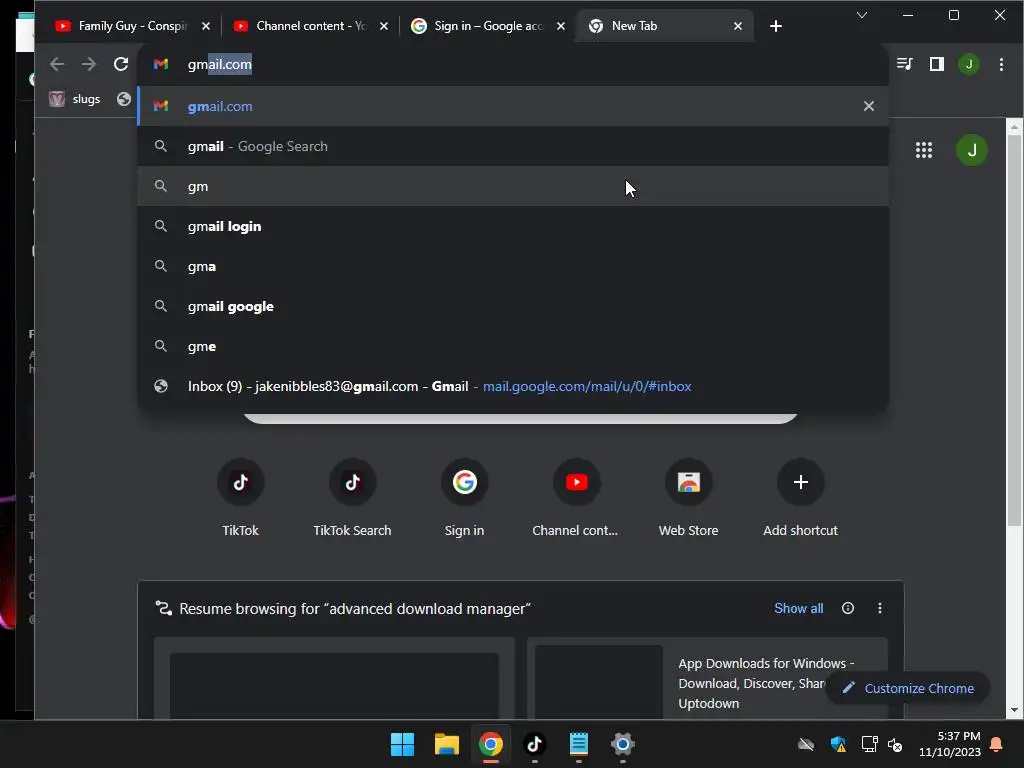
Task: Remove the gmail.com suggestion with X
Action: point(869,106)
